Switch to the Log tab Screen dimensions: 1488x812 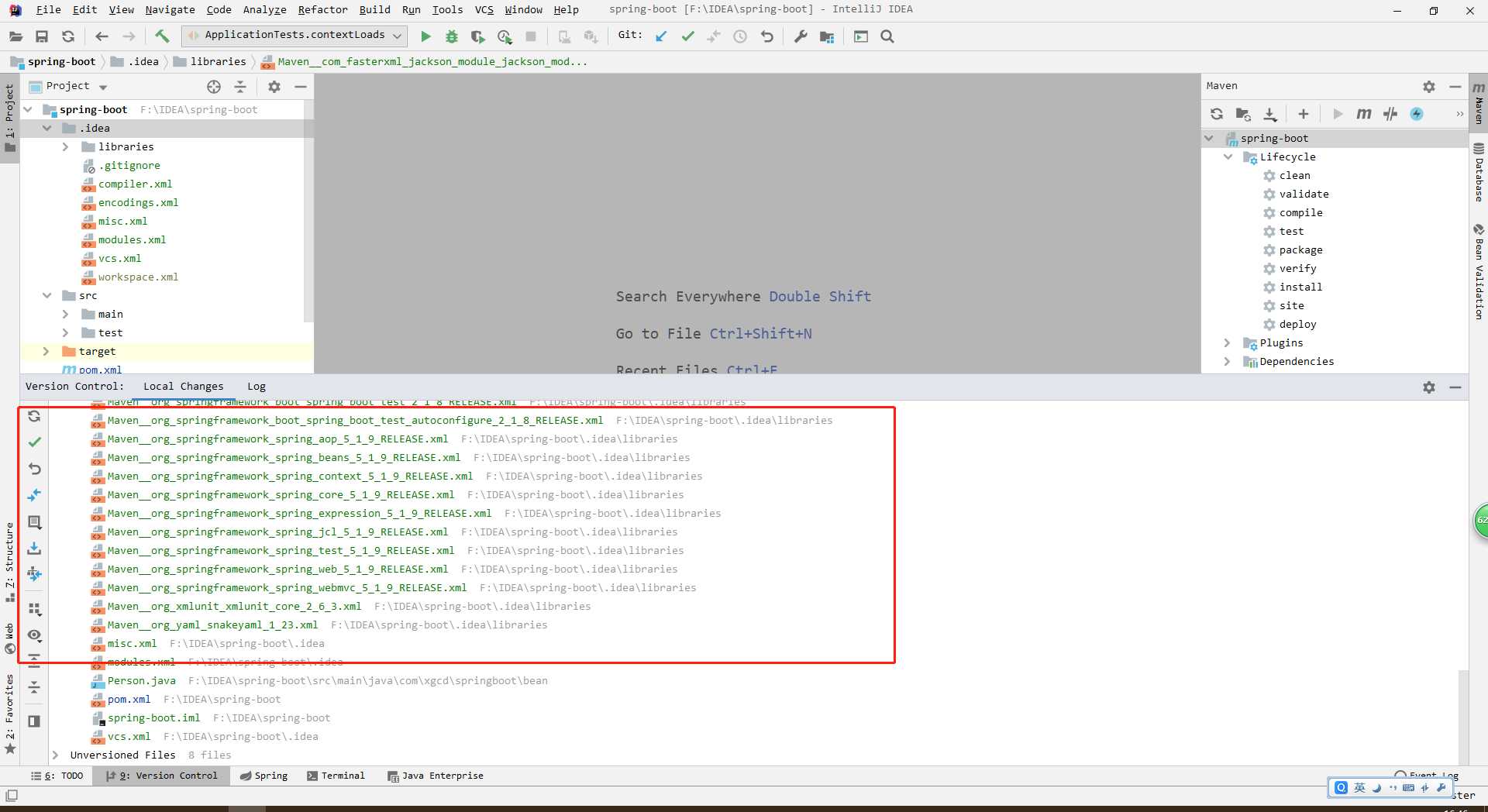coord(257,386)
